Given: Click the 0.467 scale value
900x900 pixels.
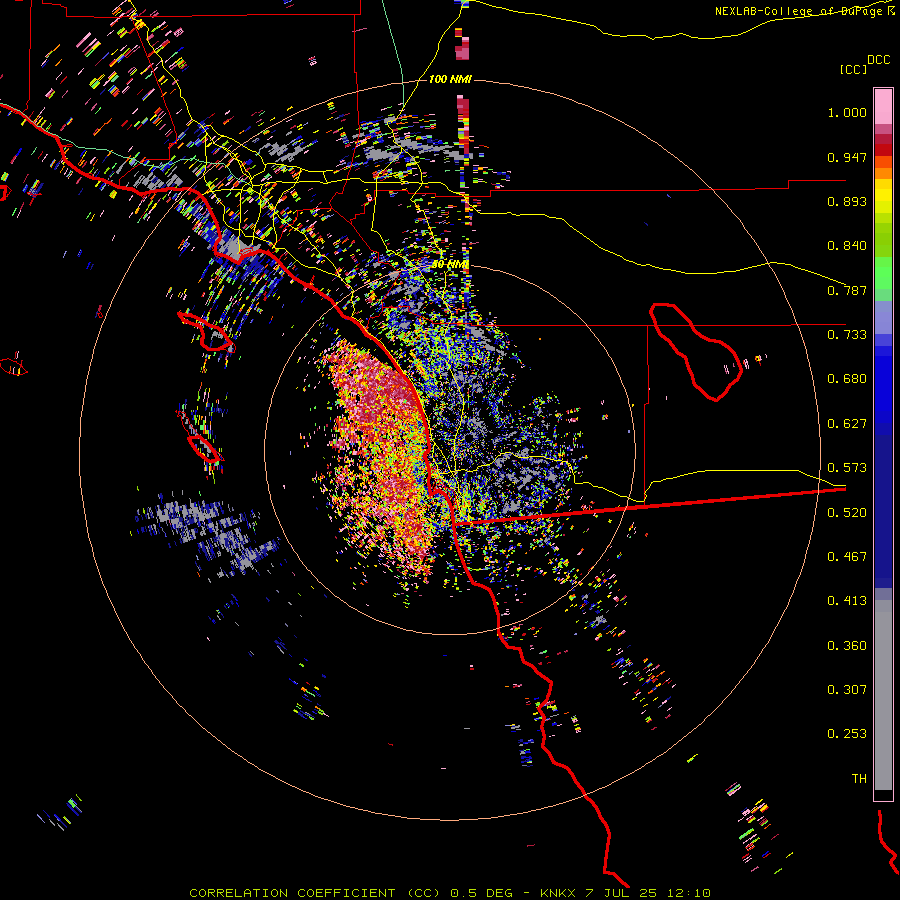Looking at the screenshot, I should coord(847,557).
